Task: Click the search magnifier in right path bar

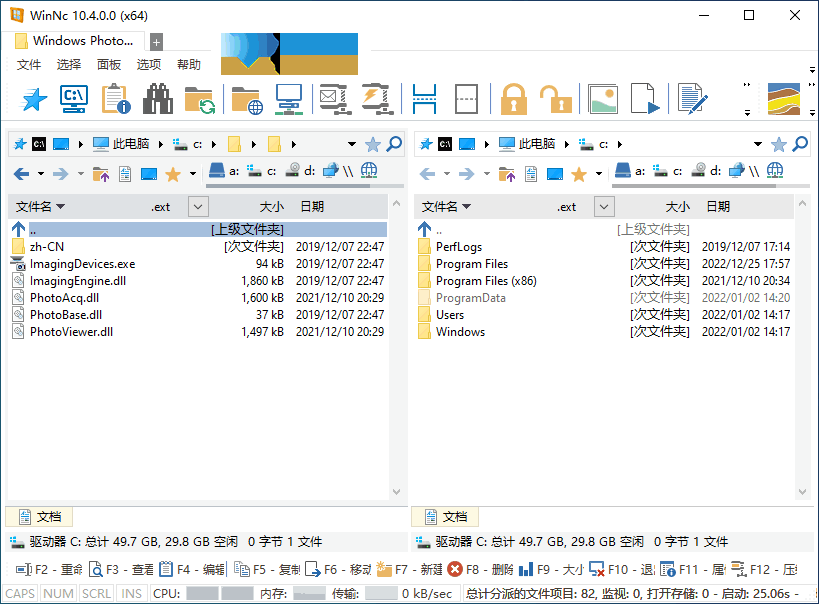Action: pos(800,144)
